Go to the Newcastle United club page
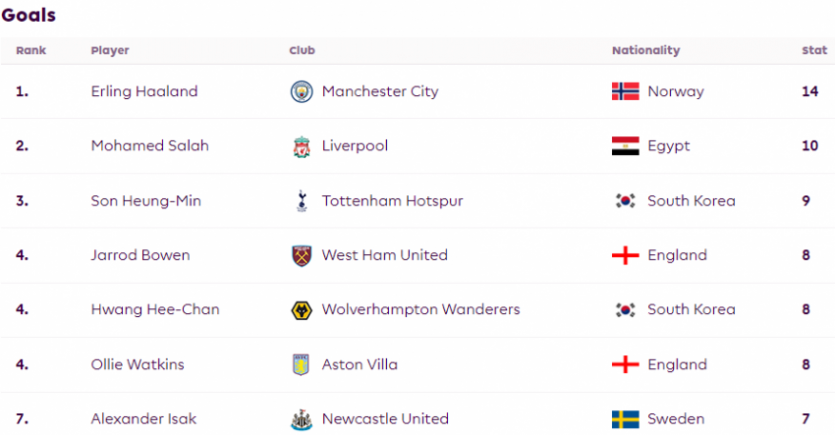The width and height of the screenshot is (835, 435). [x=385, y=419]
